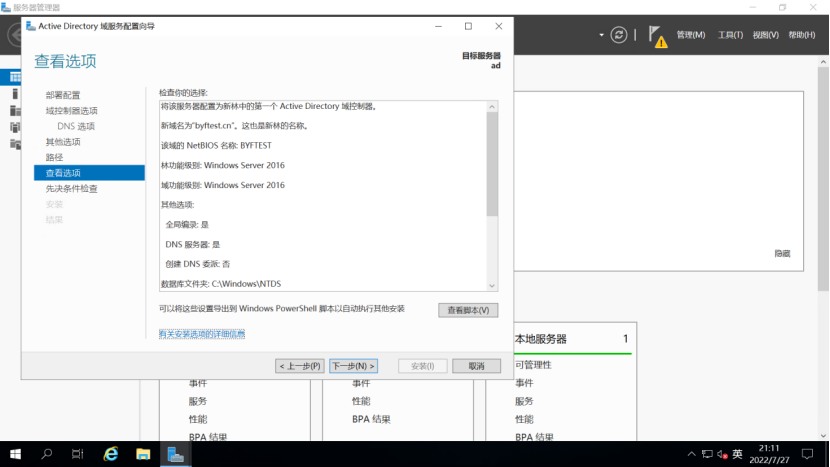Open File Explorer from the taskbar
The height and width of the screenshot is (467, 830).
[x=143, y=454]
